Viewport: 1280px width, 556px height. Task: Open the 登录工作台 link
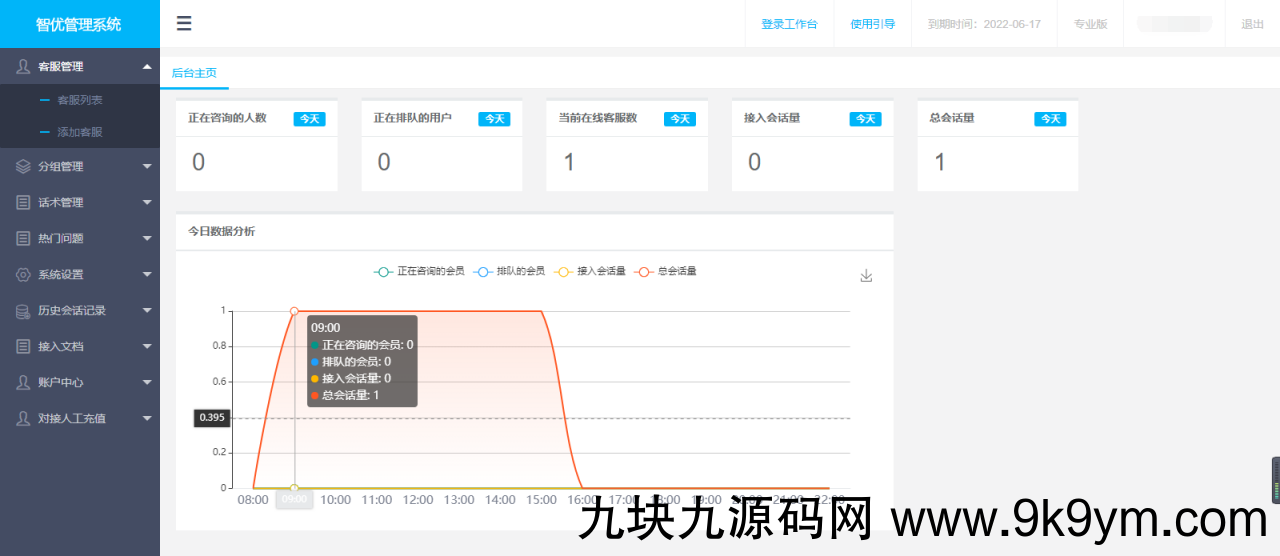(x=789, y=24)
